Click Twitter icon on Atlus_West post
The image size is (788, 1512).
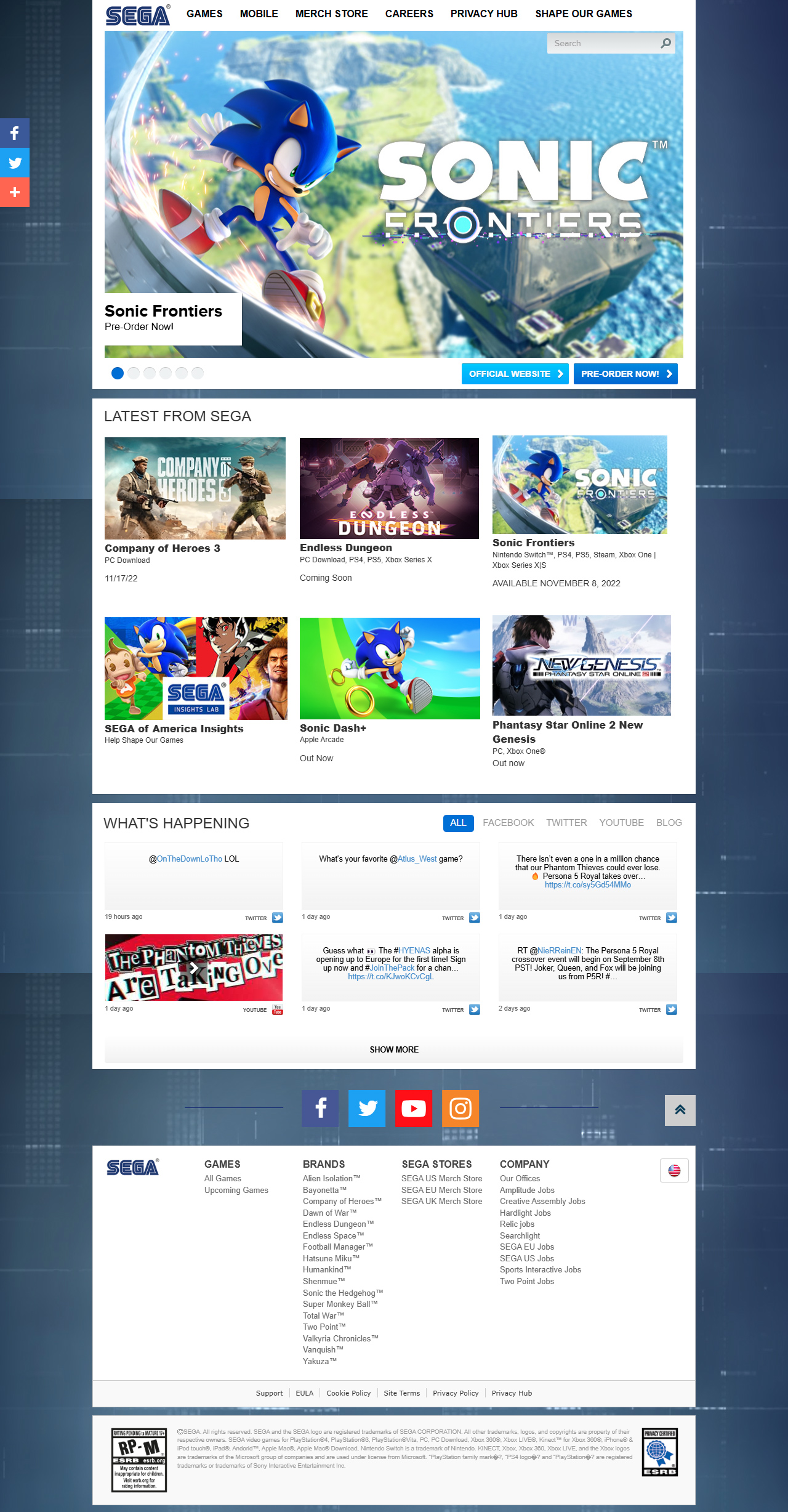tap(475, 918)
